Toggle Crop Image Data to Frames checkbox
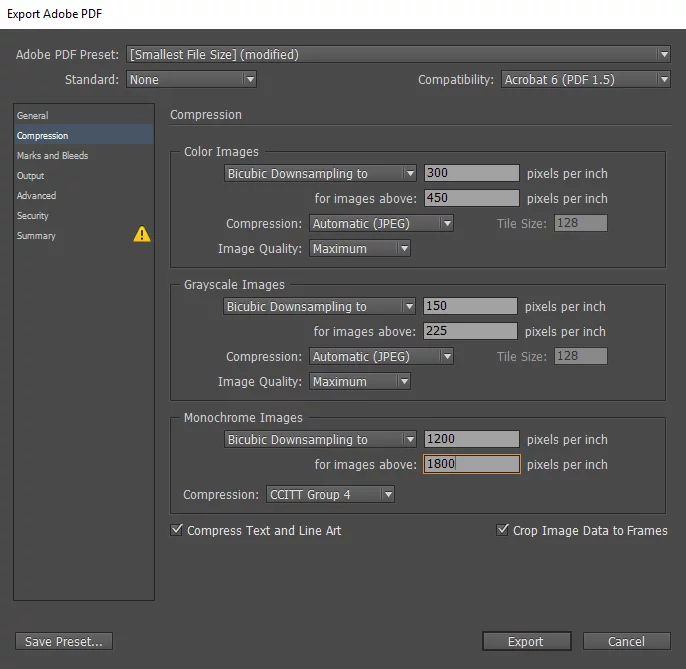The width and height of the screenshot is (686, 669). pyautogui.click(x=502, y=530)
